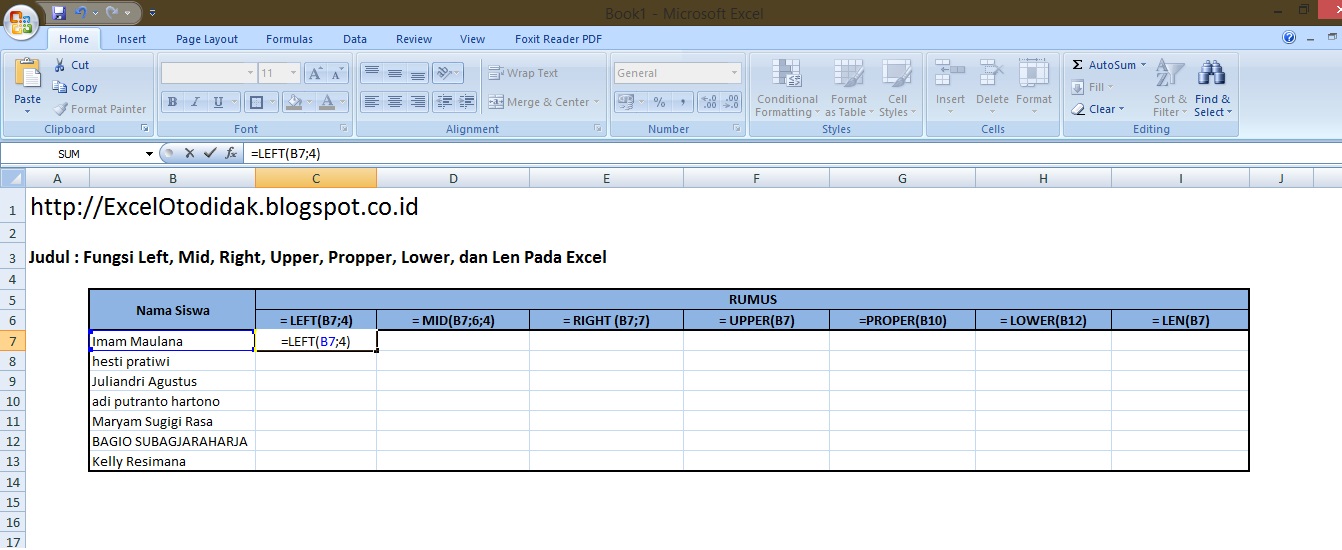Apply comma style
Viewport: 1342px width, 550px height.
click(683, 102)
